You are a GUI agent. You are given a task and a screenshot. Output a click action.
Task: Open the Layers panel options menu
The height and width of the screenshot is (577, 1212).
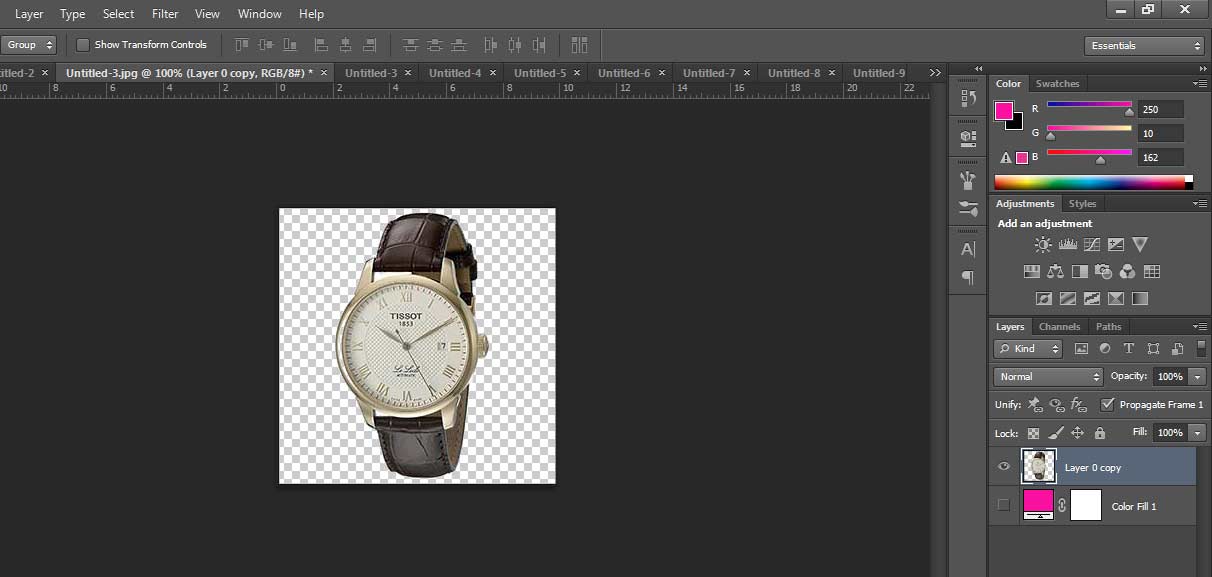1200,327
